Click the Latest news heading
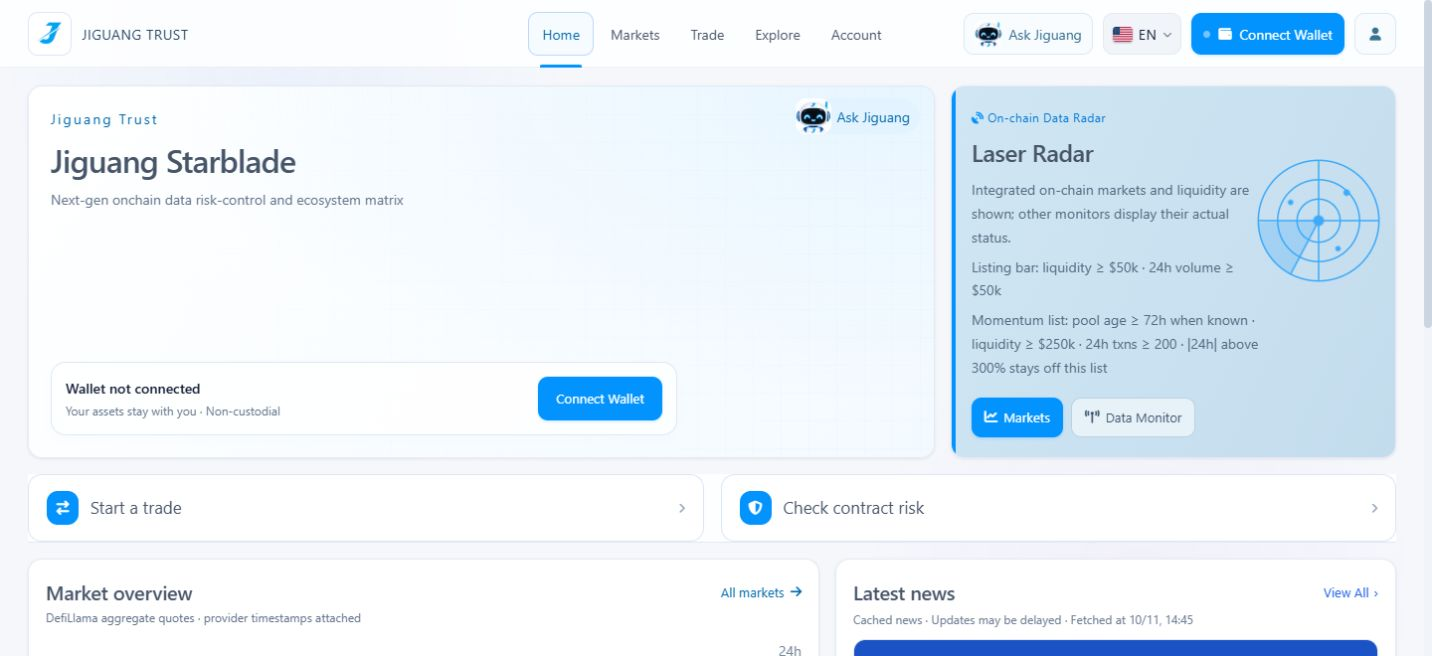1432x656 pixels. [x=904, y=594]
